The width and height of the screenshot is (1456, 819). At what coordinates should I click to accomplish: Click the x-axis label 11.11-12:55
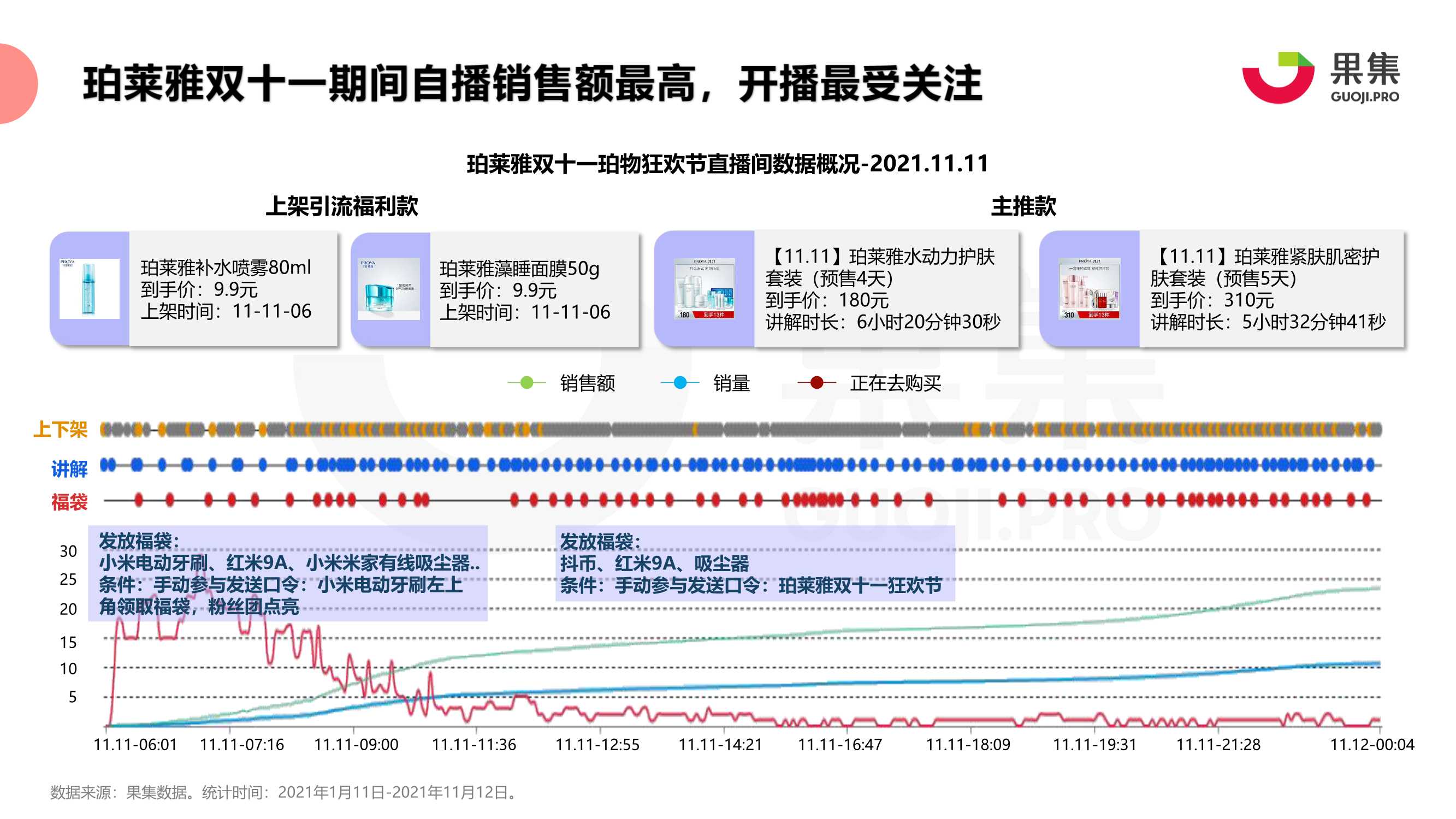pos(597,744)
